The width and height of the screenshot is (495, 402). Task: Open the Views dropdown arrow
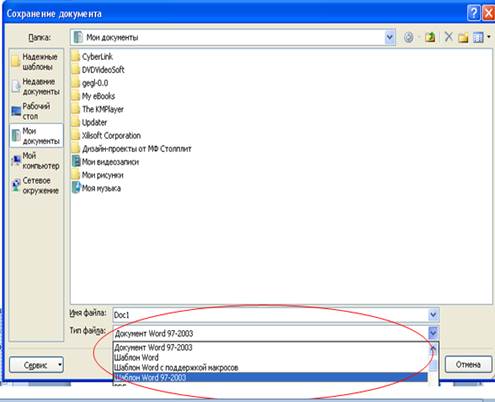pyautogui.click(x=489, y=37)
